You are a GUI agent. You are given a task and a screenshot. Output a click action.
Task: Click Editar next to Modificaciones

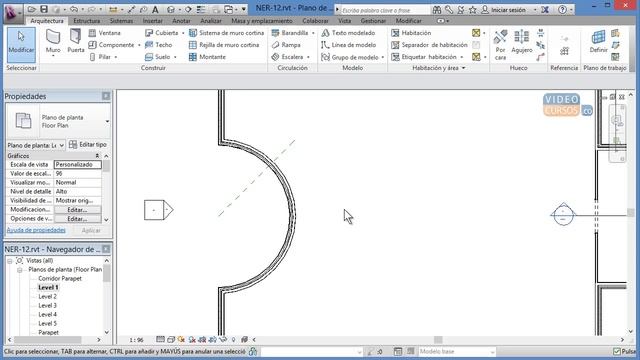coord(77,210)
